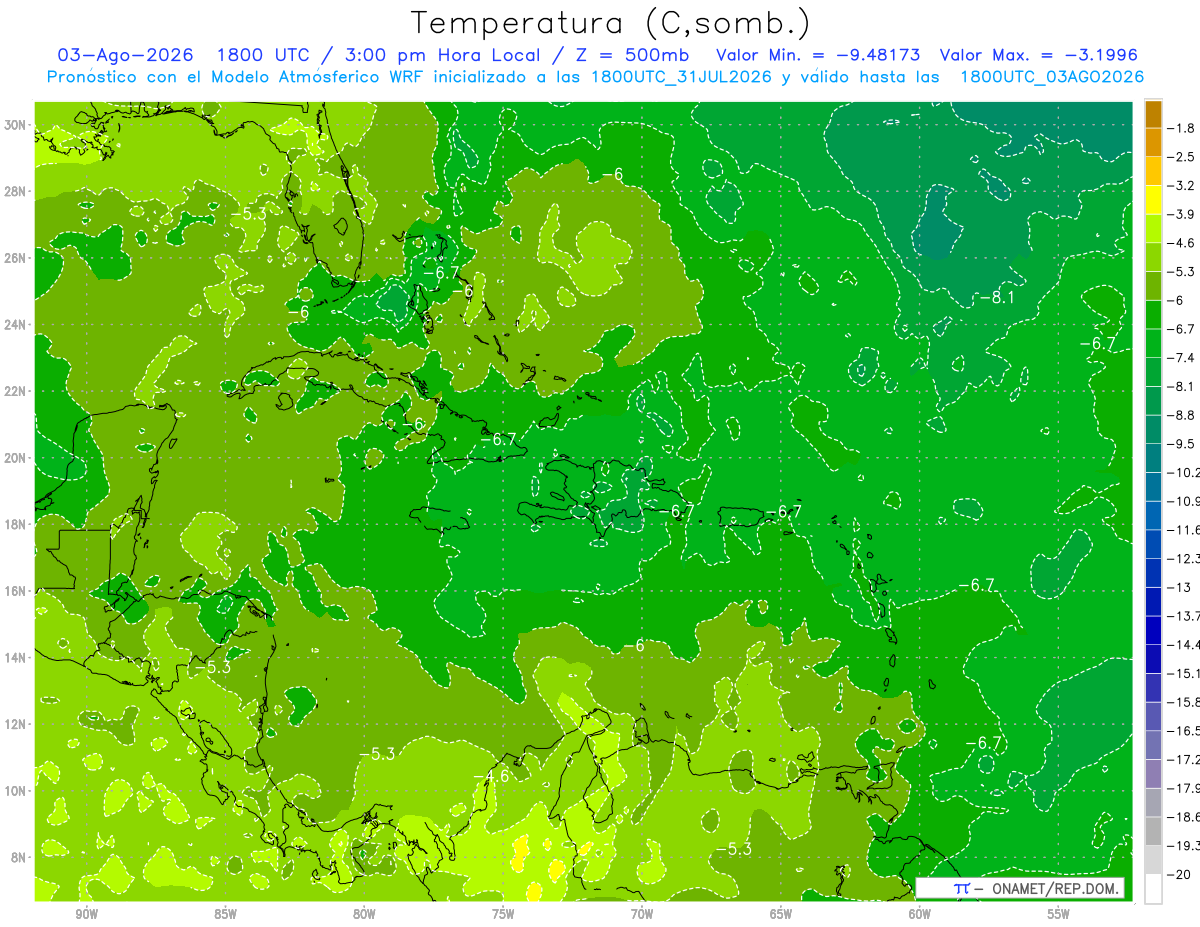Select the title 'Temperatura (C,somb.)'
The height and width of the screenshot is (927, 1200).
pos(611,22)
